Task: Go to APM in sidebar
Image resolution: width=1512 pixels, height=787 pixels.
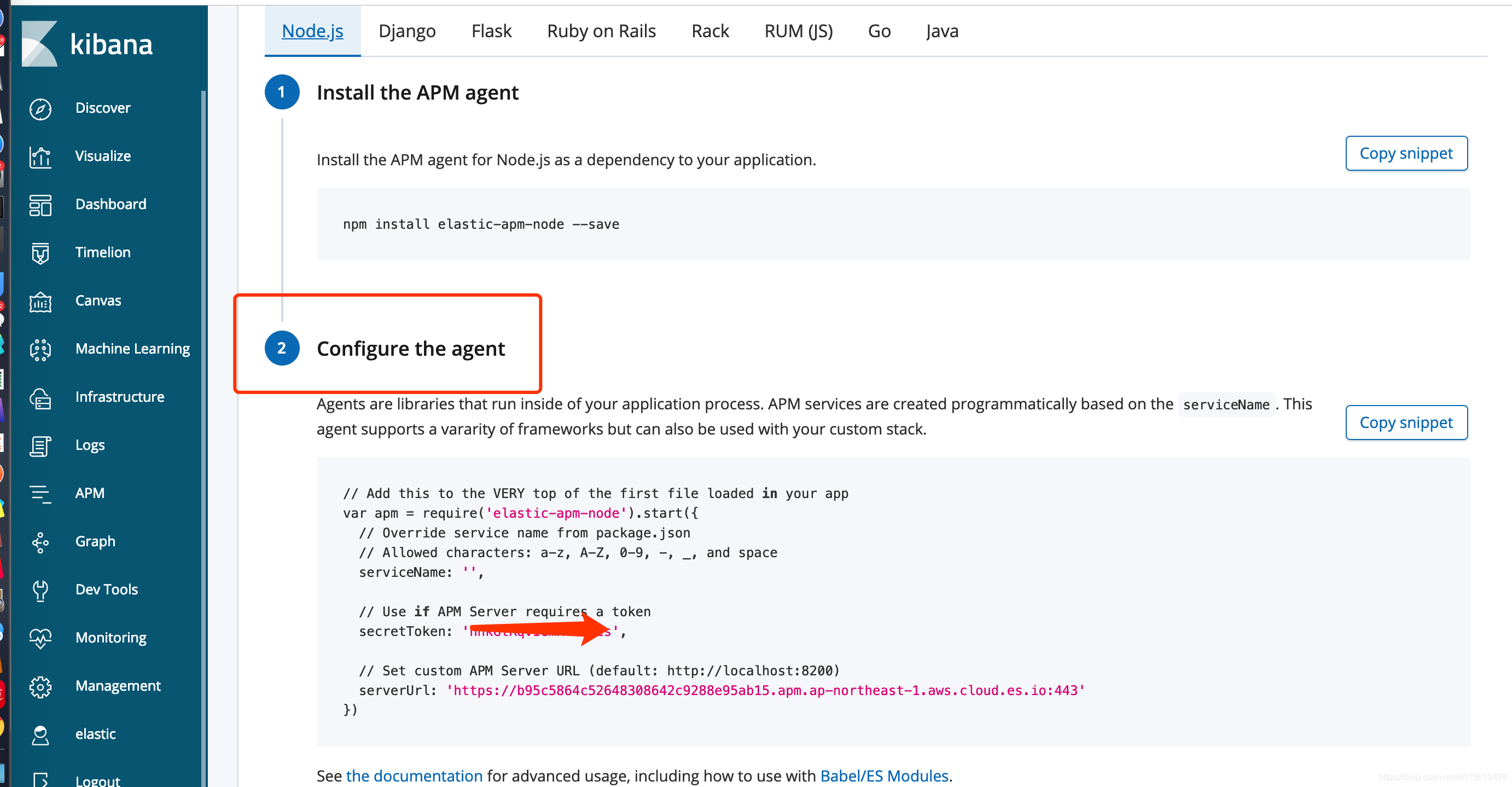Action: (90, 493)
